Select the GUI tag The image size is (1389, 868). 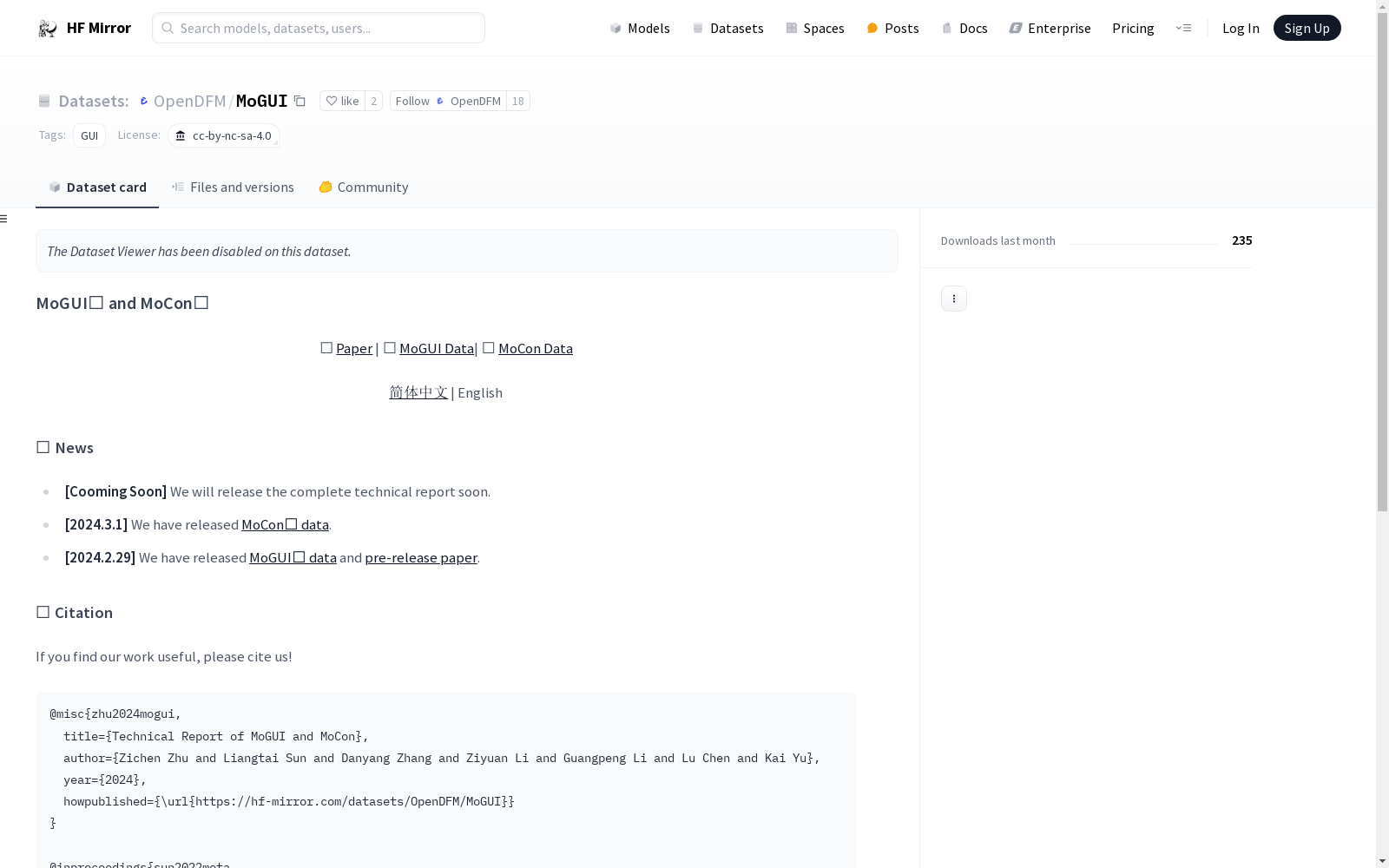coord(89,135)
